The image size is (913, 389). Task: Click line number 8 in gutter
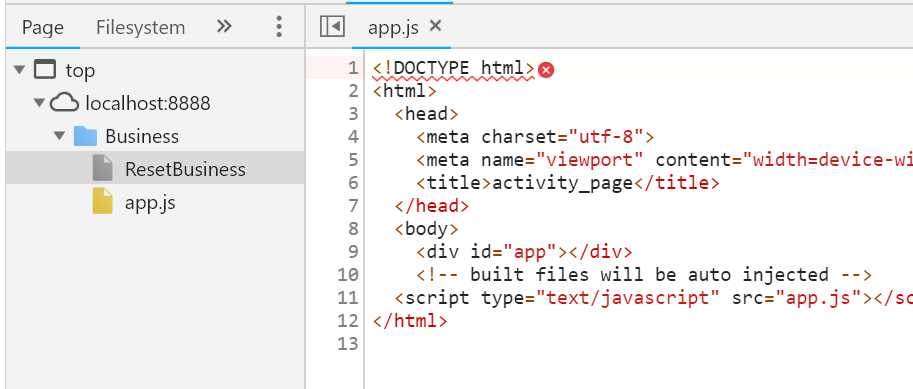[353, 229]
